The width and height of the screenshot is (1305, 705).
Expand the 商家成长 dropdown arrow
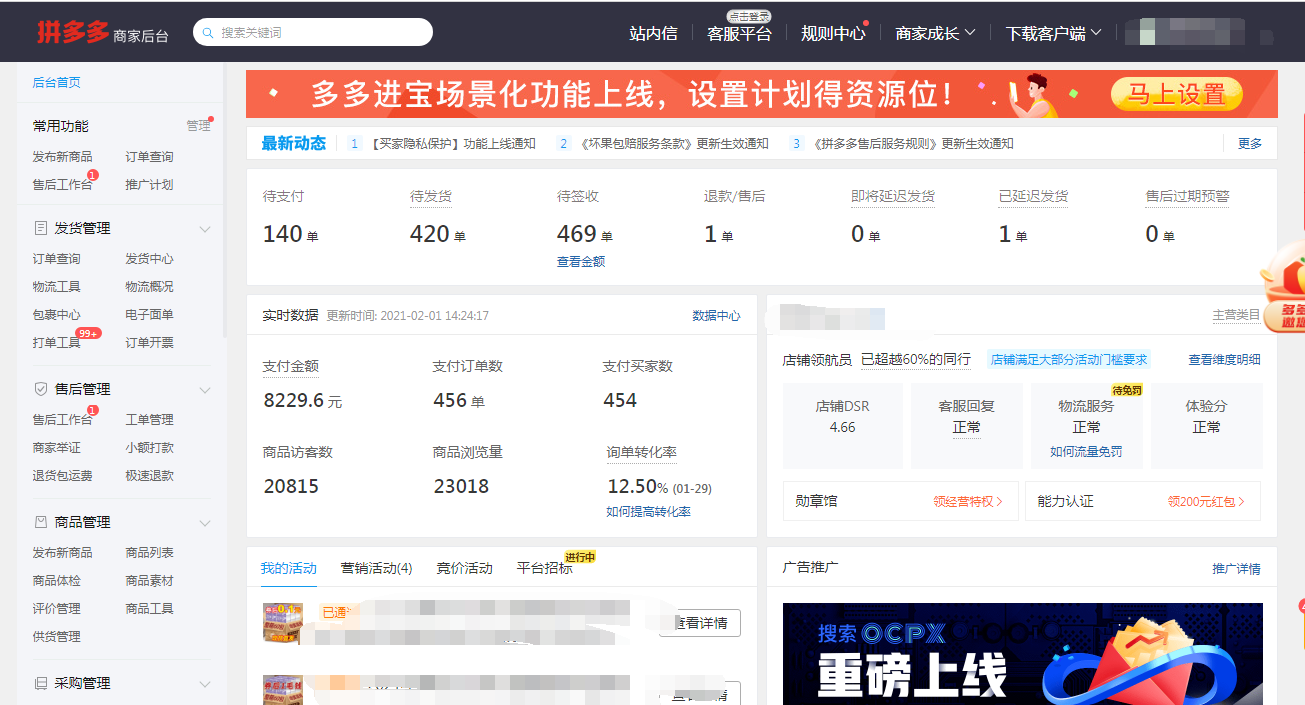coord(970,32)
